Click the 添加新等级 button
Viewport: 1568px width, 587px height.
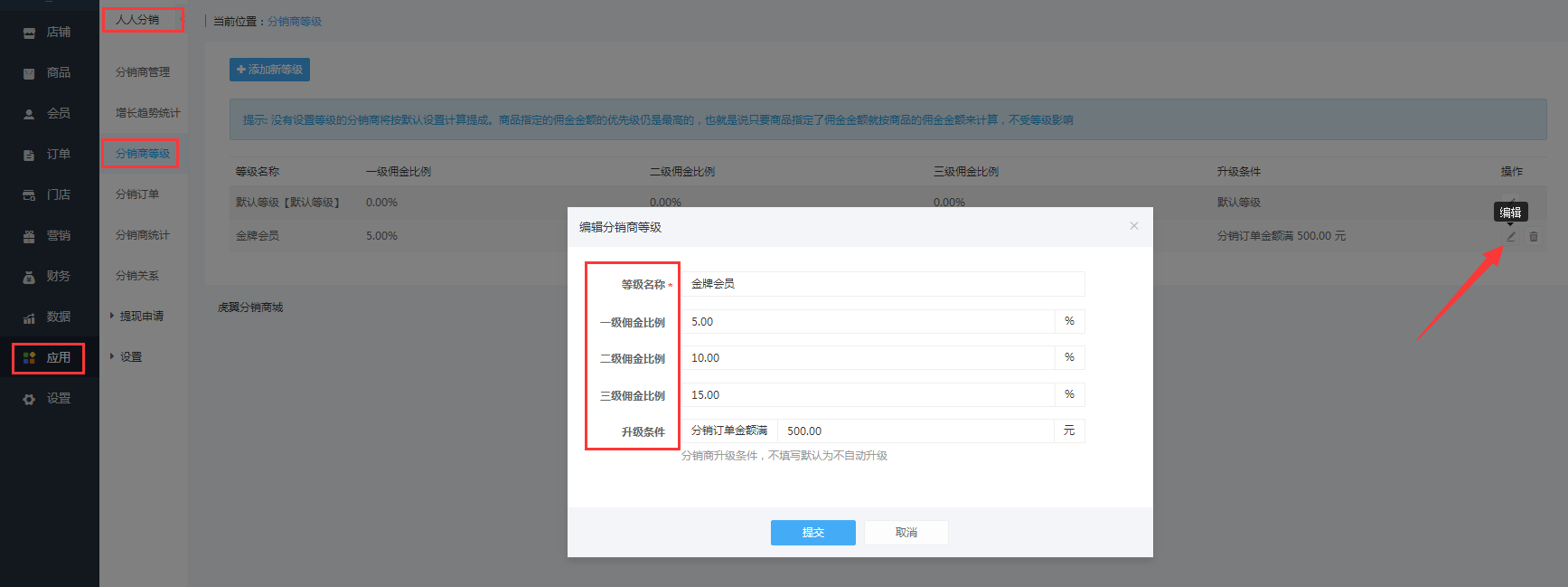(269, 70)
